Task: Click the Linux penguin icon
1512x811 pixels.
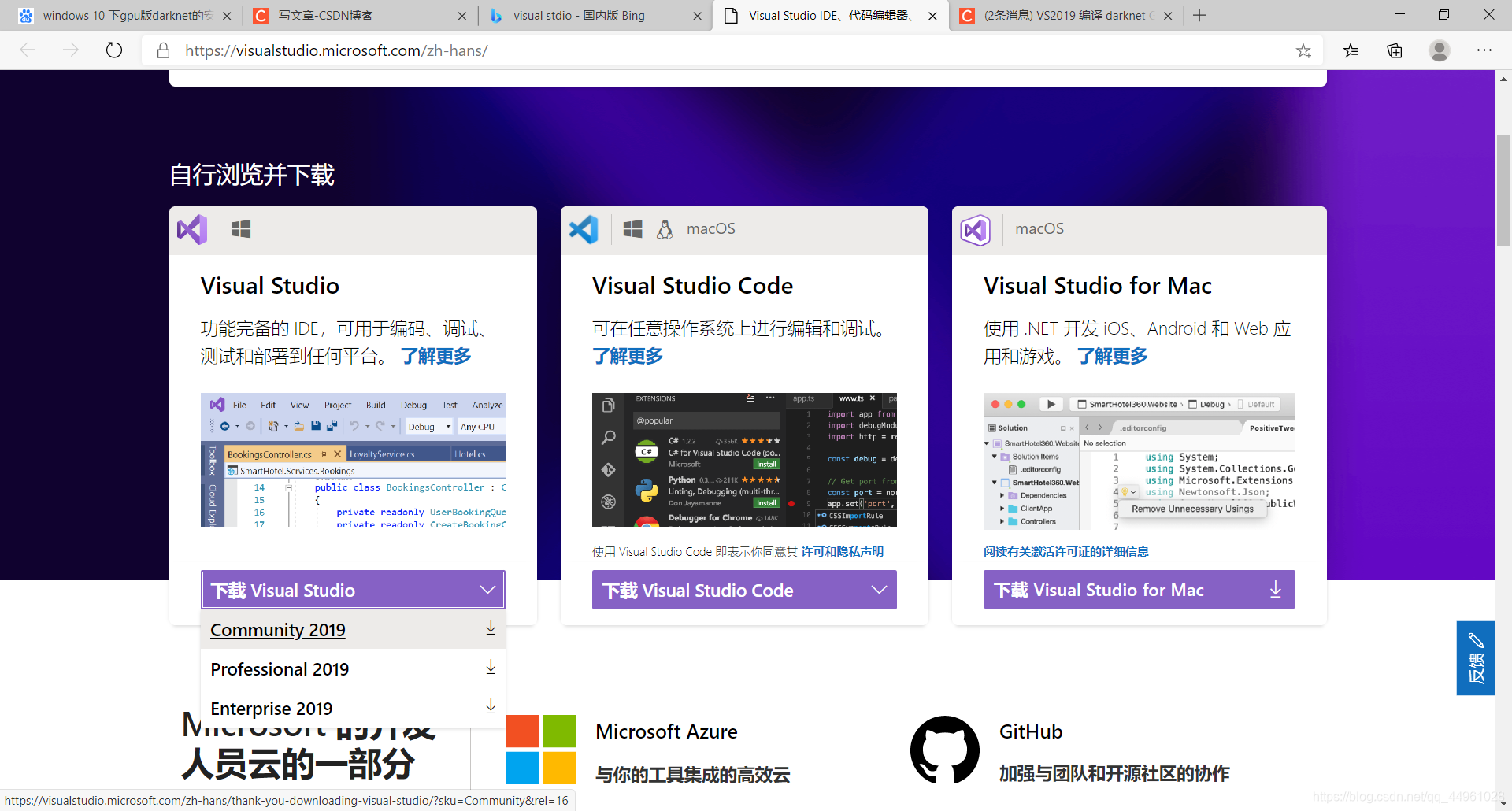Action: pyautogui.click(x=665, y=229)
